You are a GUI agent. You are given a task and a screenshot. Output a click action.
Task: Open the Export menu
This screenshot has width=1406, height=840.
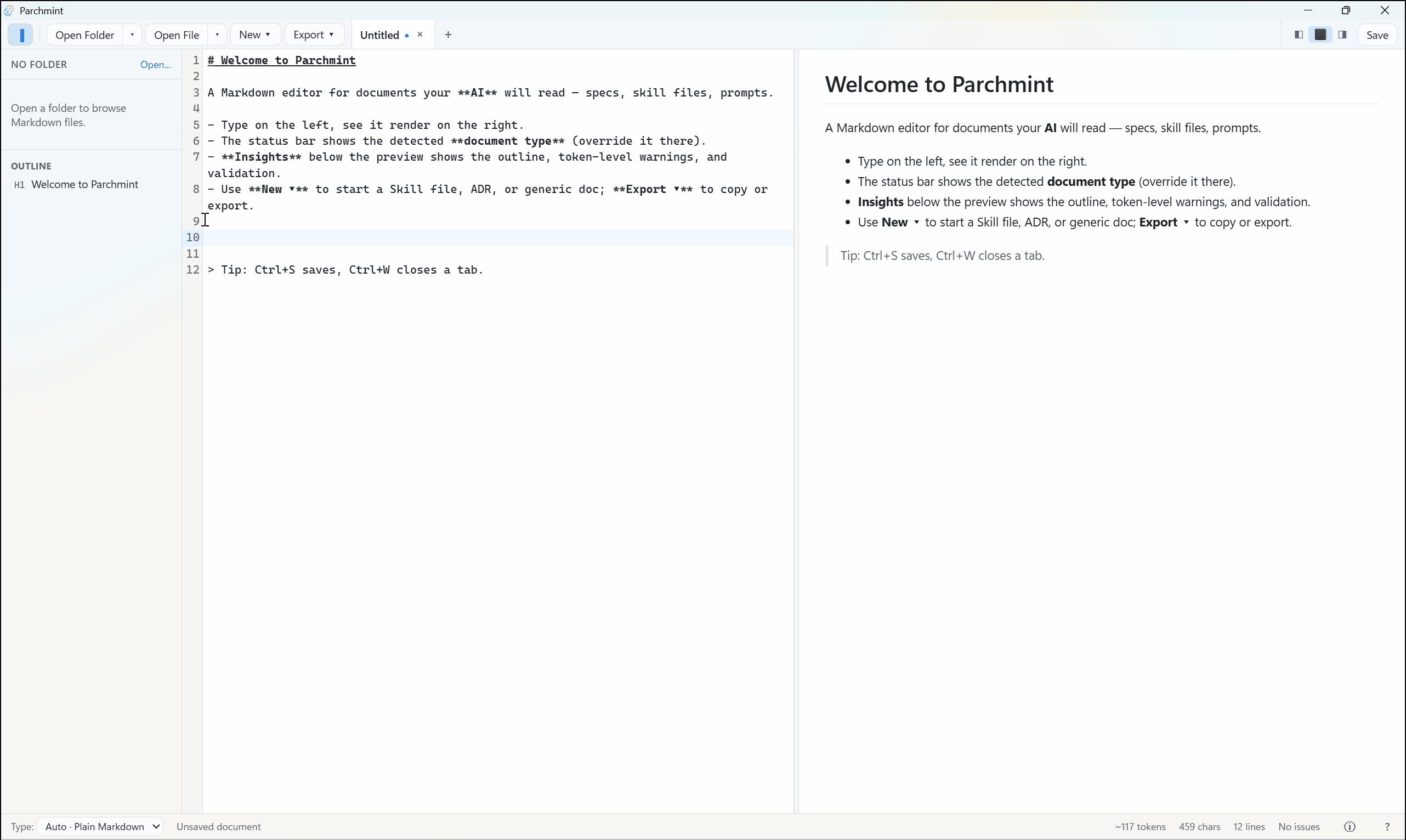click(x=314, y=35)
